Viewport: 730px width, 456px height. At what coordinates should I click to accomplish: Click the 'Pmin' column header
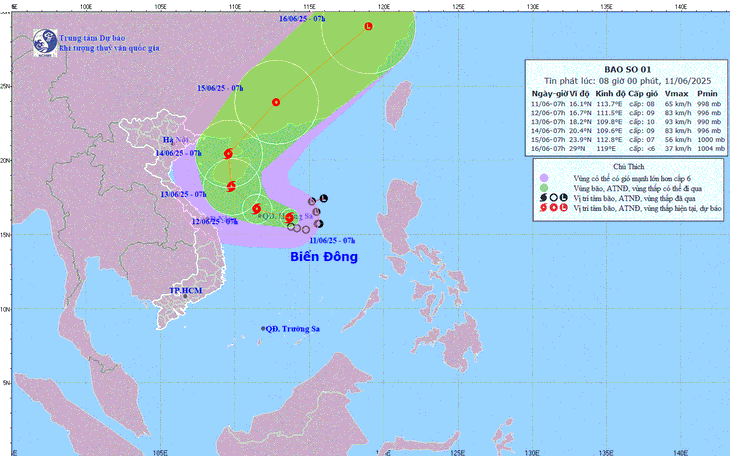(x=708, y=94)
